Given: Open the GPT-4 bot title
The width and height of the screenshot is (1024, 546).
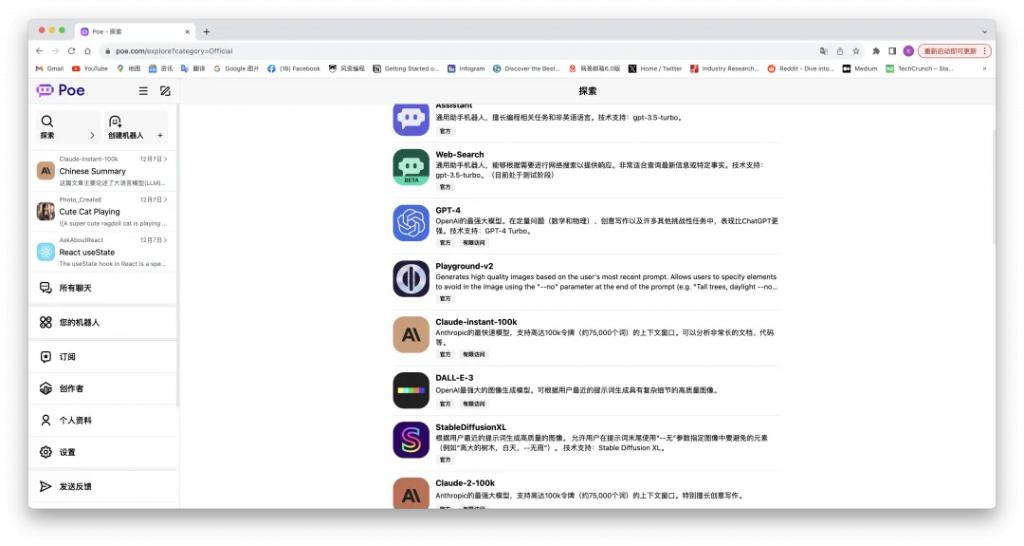Looking at the screenshot, I should tap(448, 210).
